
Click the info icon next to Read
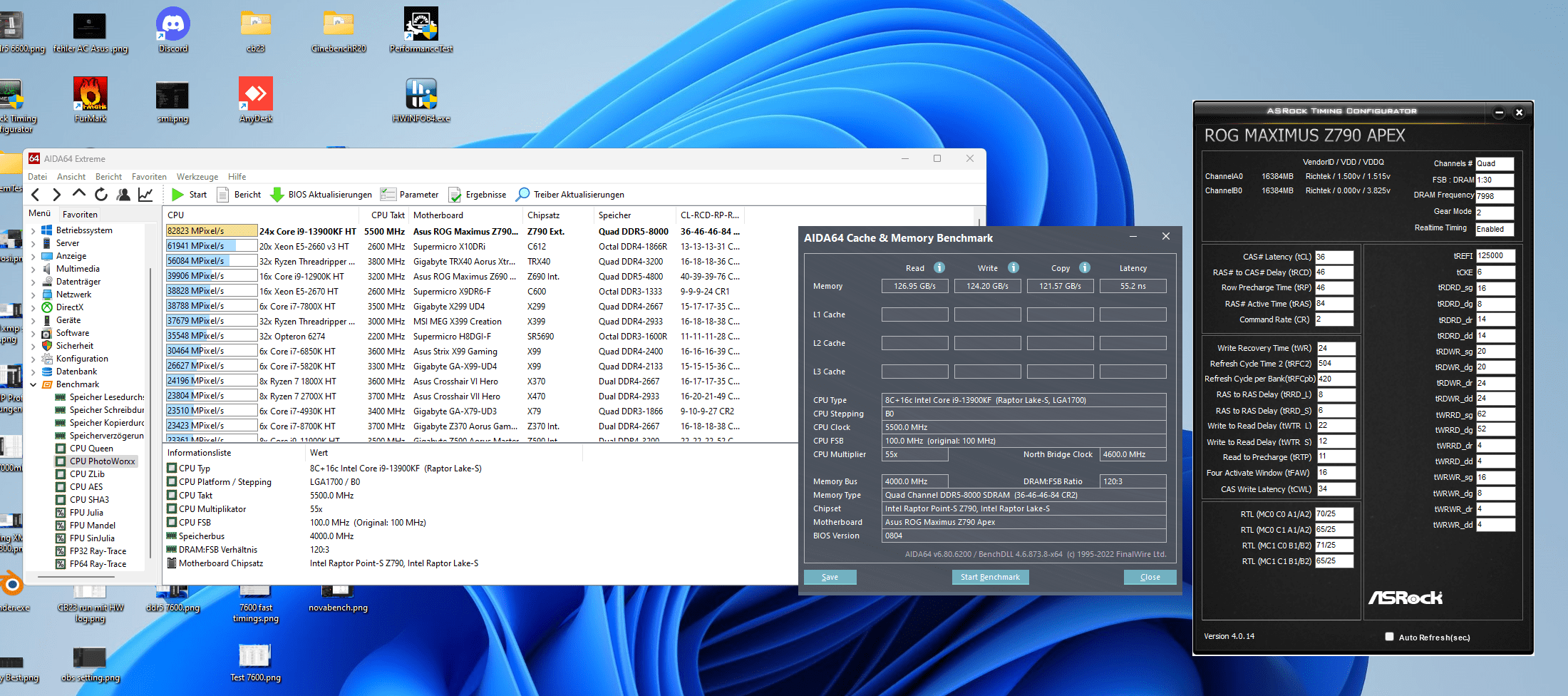(x=939, y=267)
